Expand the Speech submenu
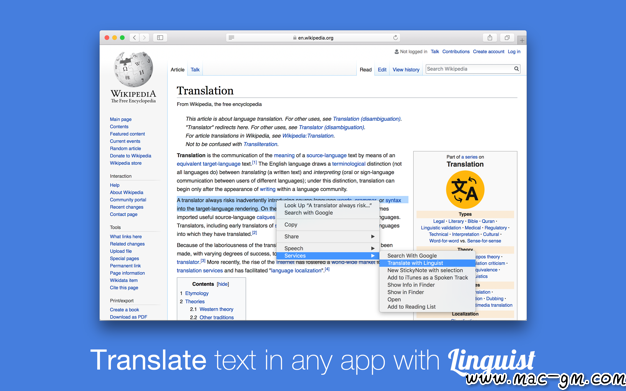This screenshot has width=626, height=391. [x=327, y=248]
